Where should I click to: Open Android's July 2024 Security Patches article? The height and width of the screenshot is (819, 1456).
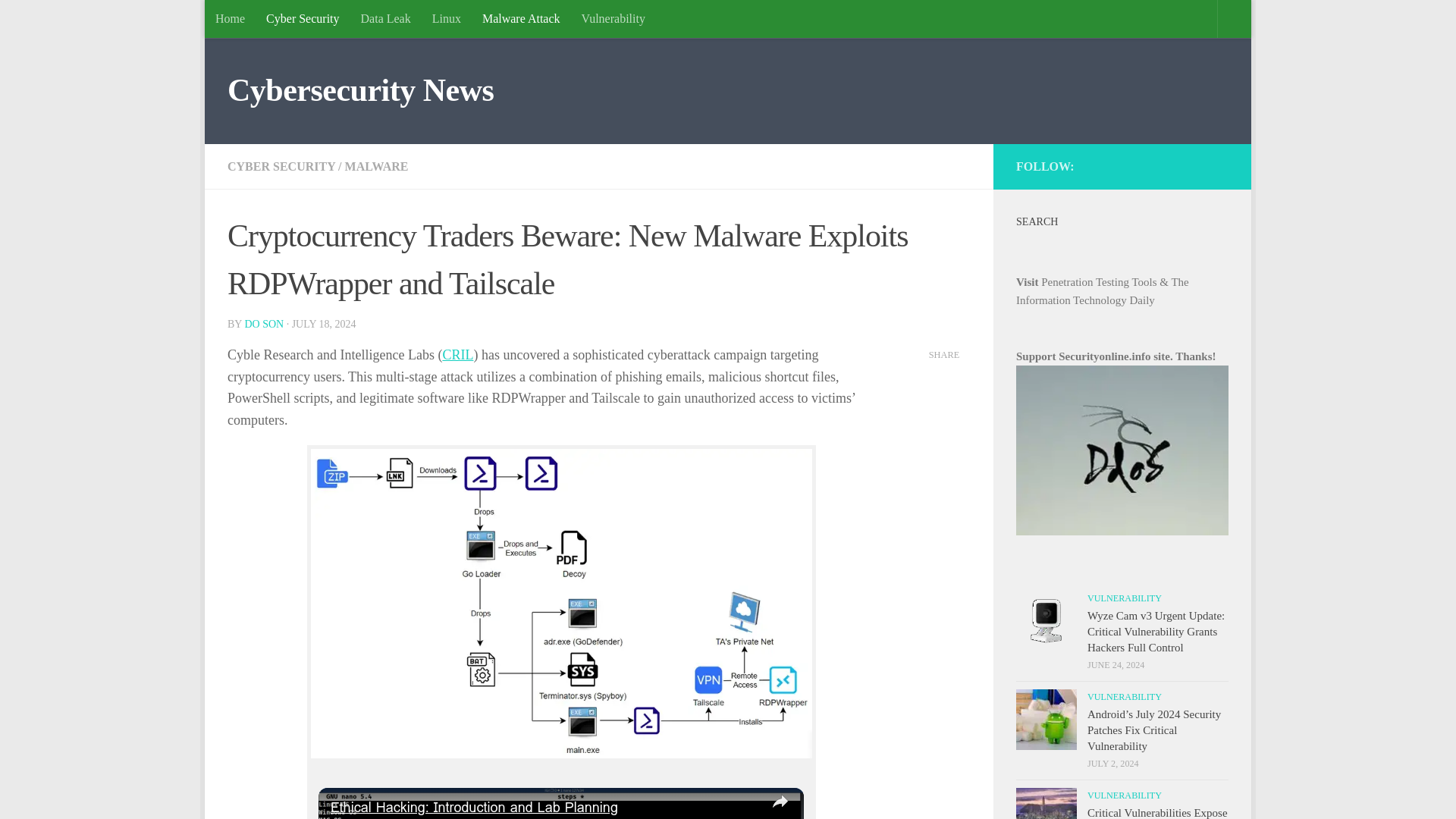[x=1154, y=730]
